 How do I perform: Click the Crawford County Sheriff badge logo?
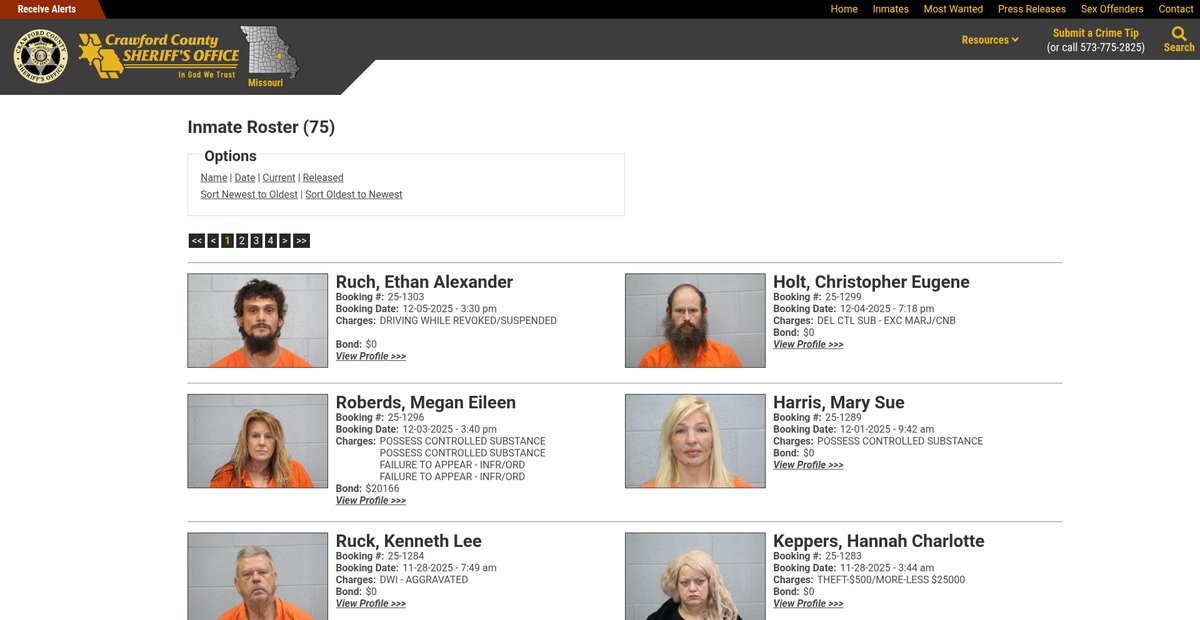(x=41, y=56)
